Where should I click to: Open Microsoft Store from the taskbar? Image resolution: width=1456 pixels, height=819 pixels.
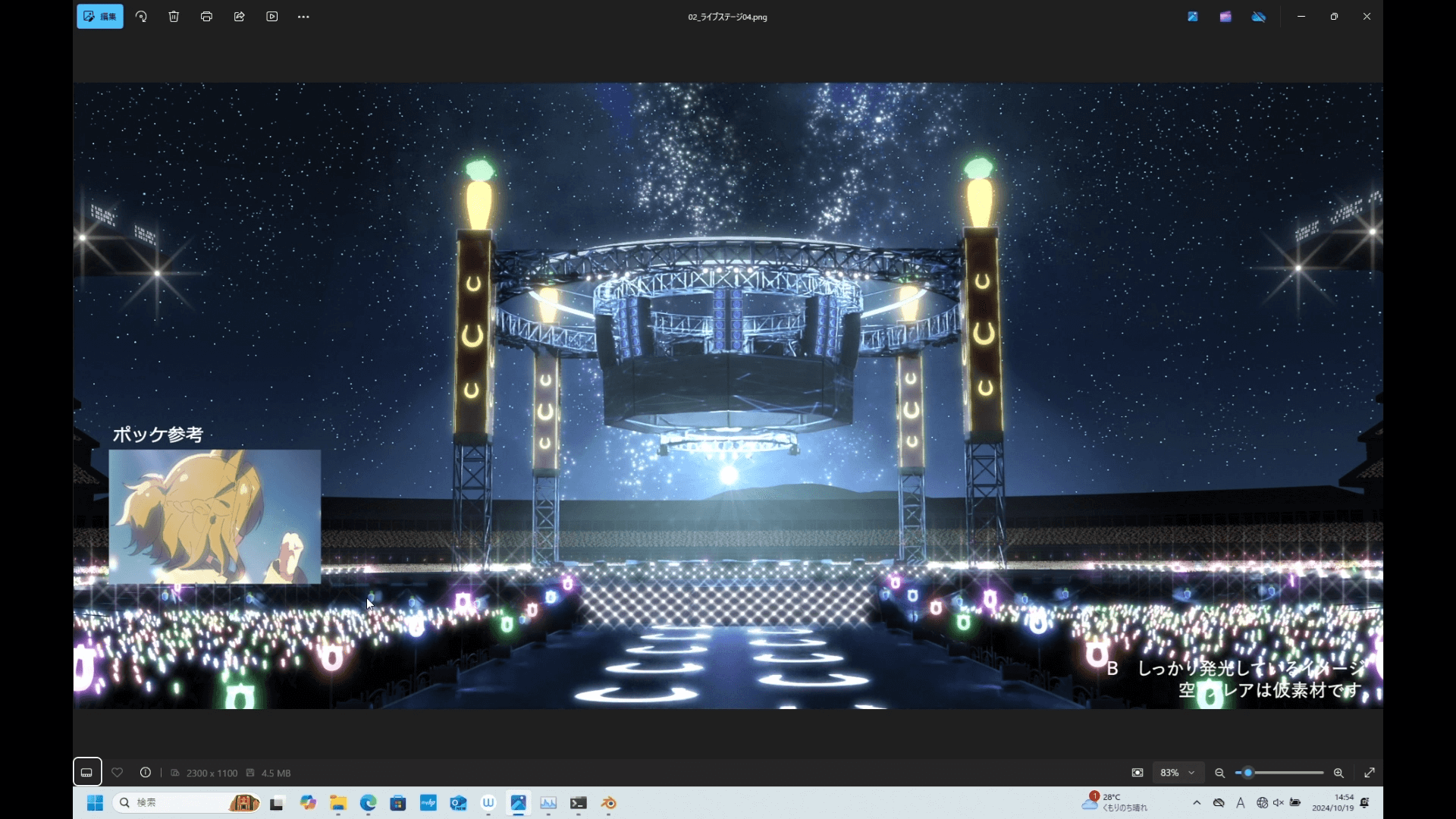point(398,803)
